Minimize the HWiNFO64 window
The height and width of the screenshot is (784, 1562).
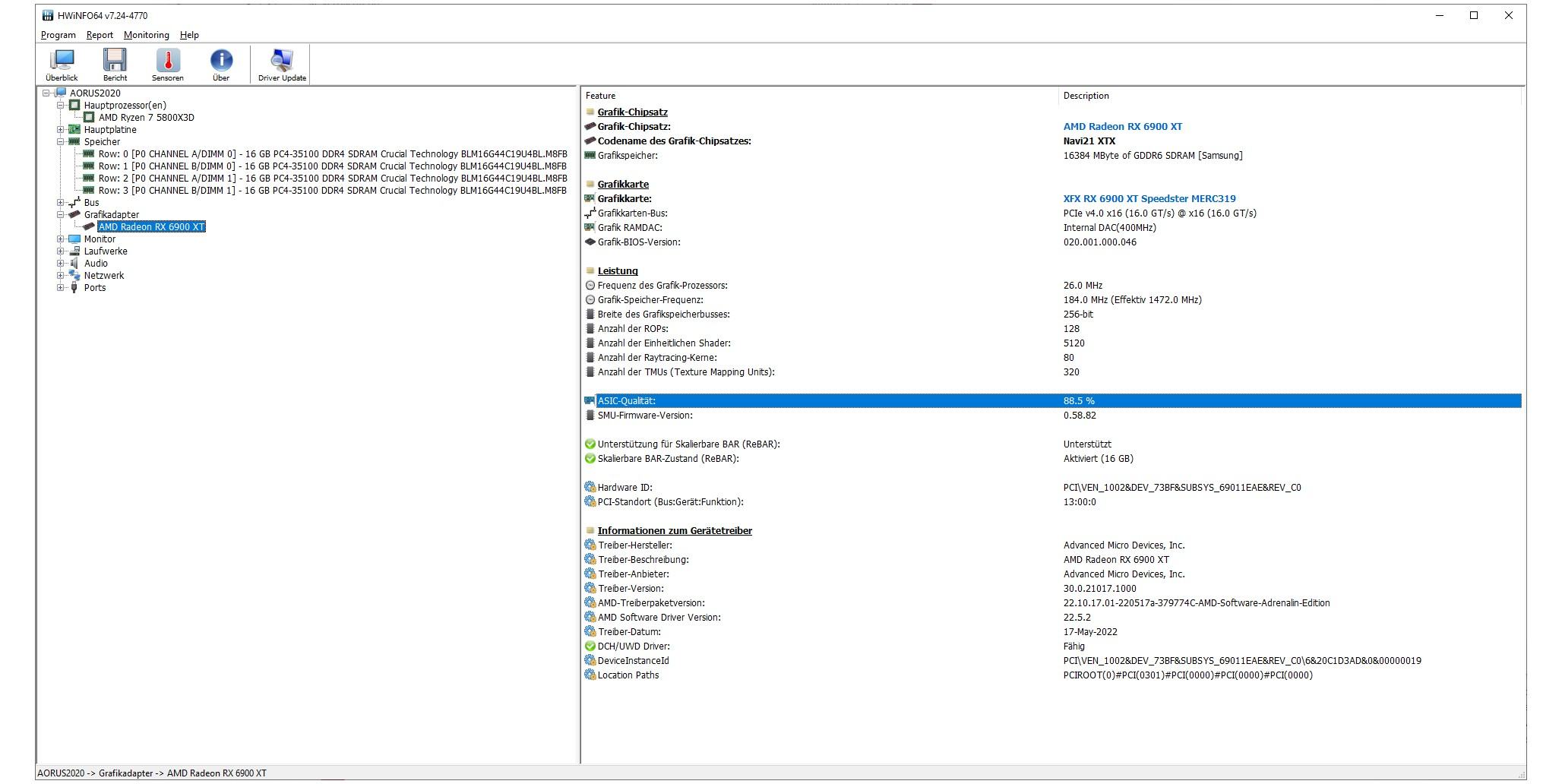(1440, 15)
